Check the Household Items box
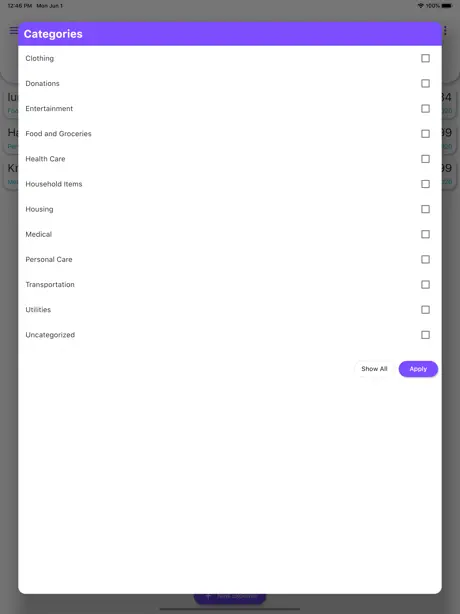This screenshot has height=614, width=460. coord(425,184)
